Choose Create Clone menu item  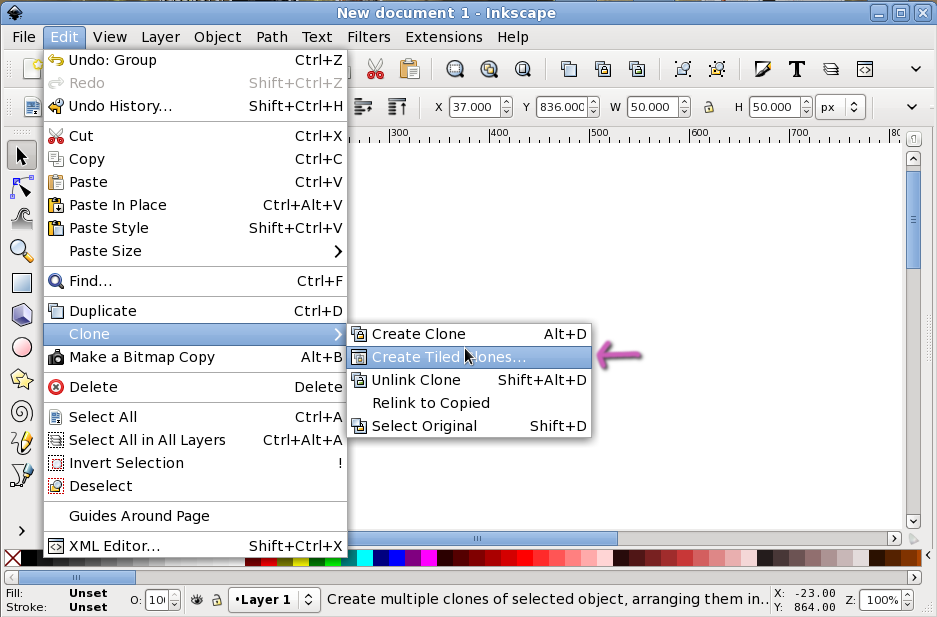pyautogui.click(x=469, y=334)
